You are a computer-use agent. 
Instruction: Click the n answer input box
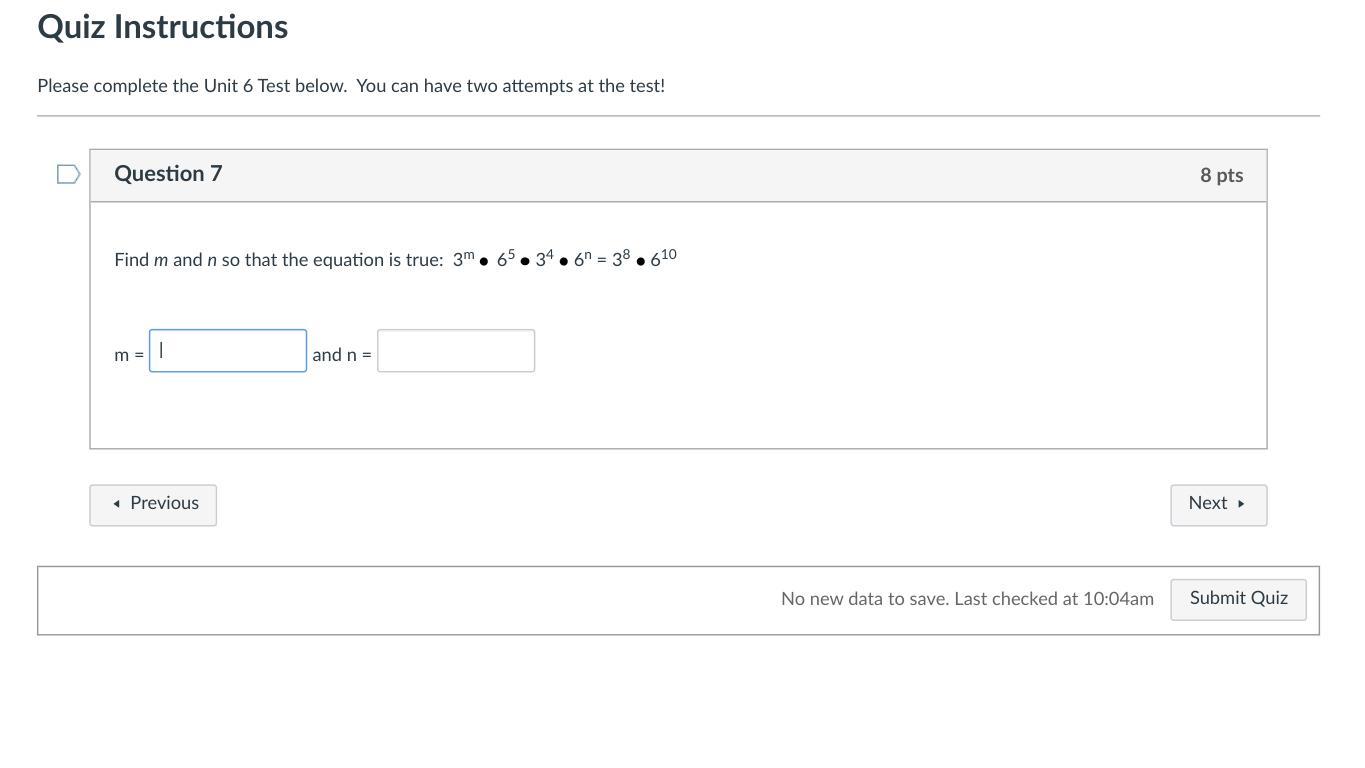tap(456, 351)
